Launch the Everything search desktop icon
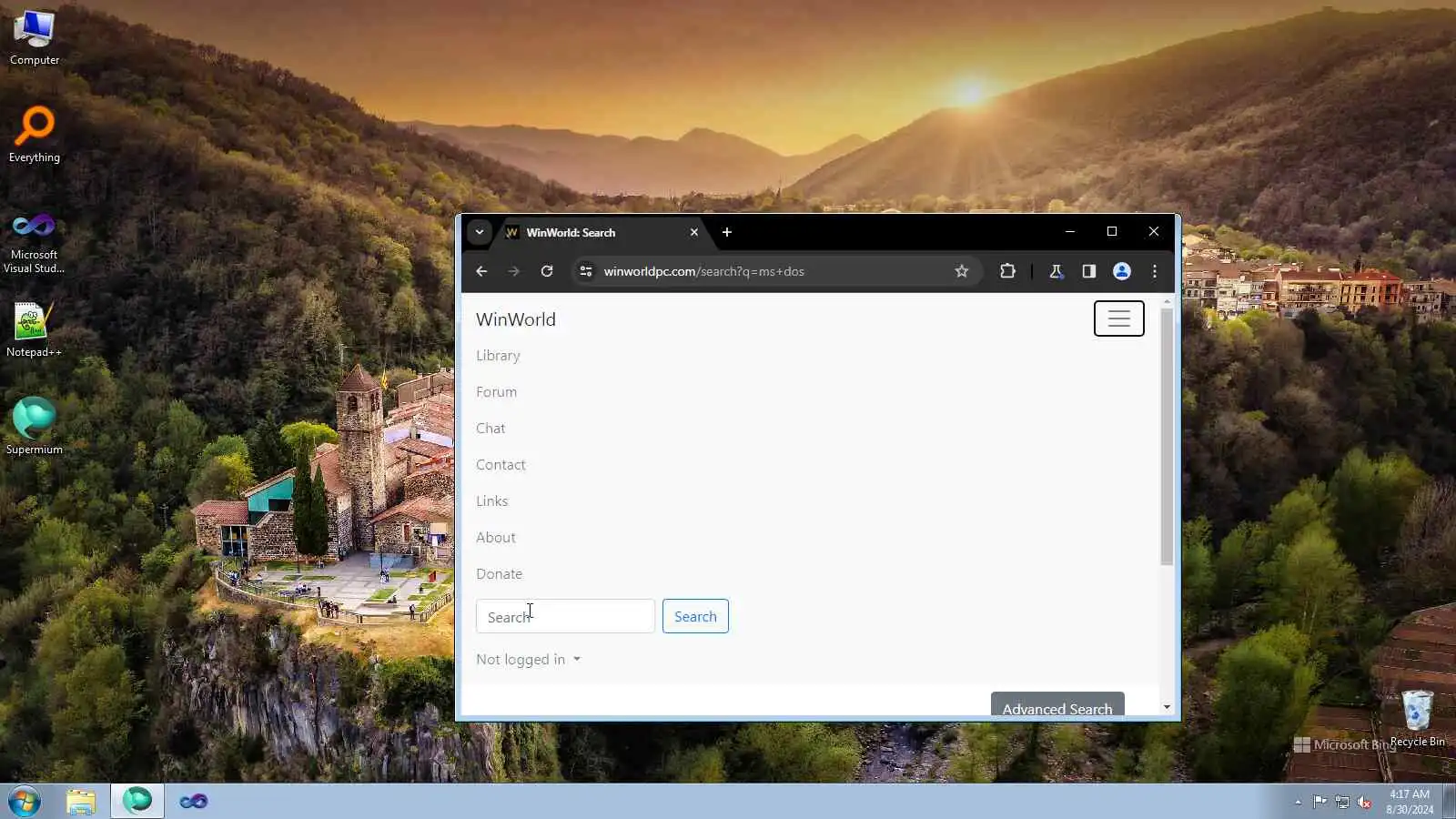Screen dimensions: 1456x819 tap(35, 135)
